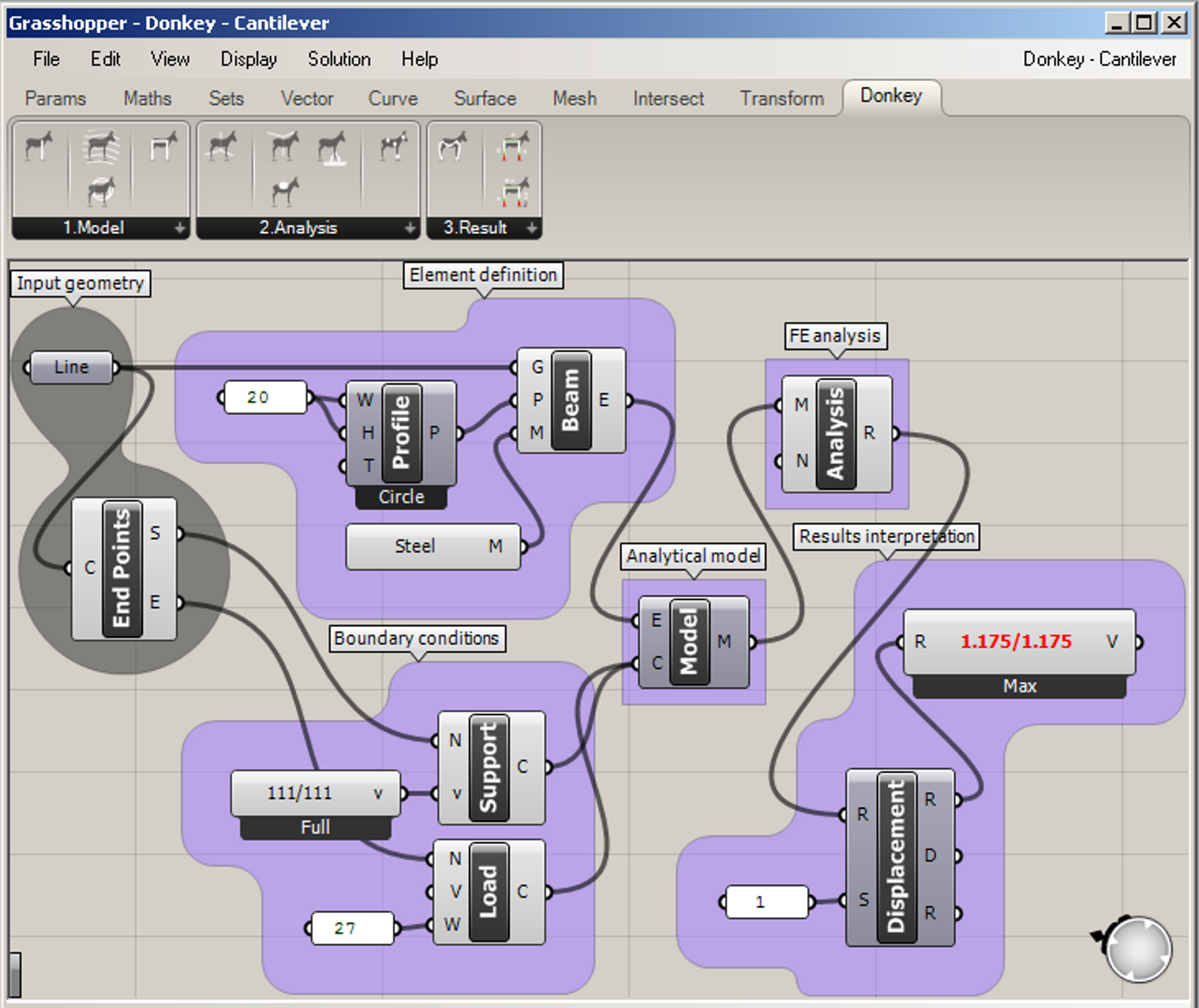Click the deformed donkey icon in 3.Result panel

(x=452, y=147)
